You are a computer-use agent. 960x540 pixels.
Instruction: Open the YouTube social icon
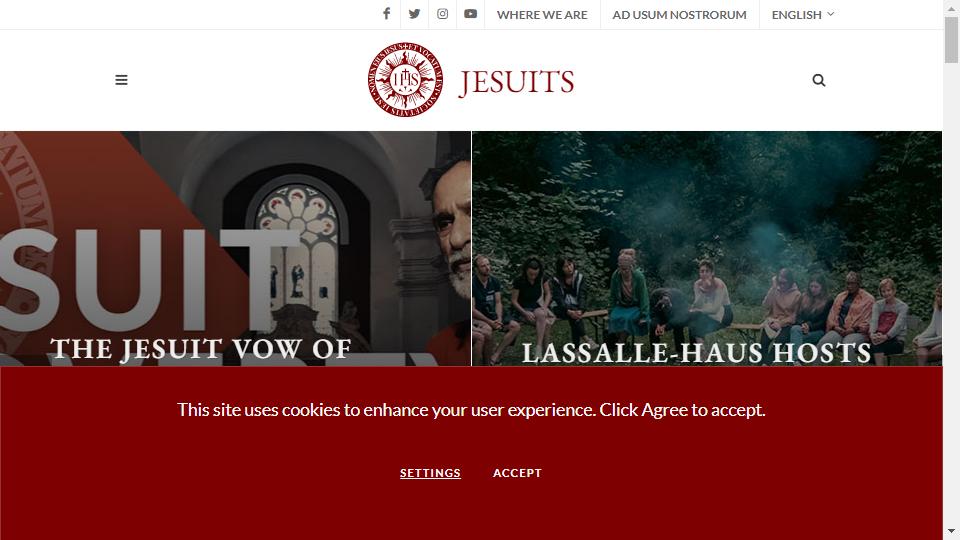[x=470, y=13]
